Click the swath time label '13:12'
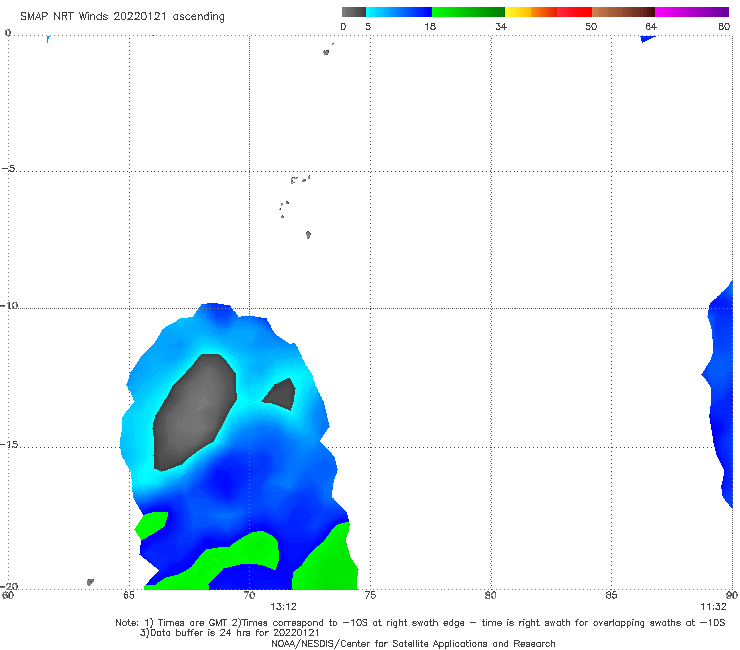The image size is (740, 650). [x=283, y=607]
